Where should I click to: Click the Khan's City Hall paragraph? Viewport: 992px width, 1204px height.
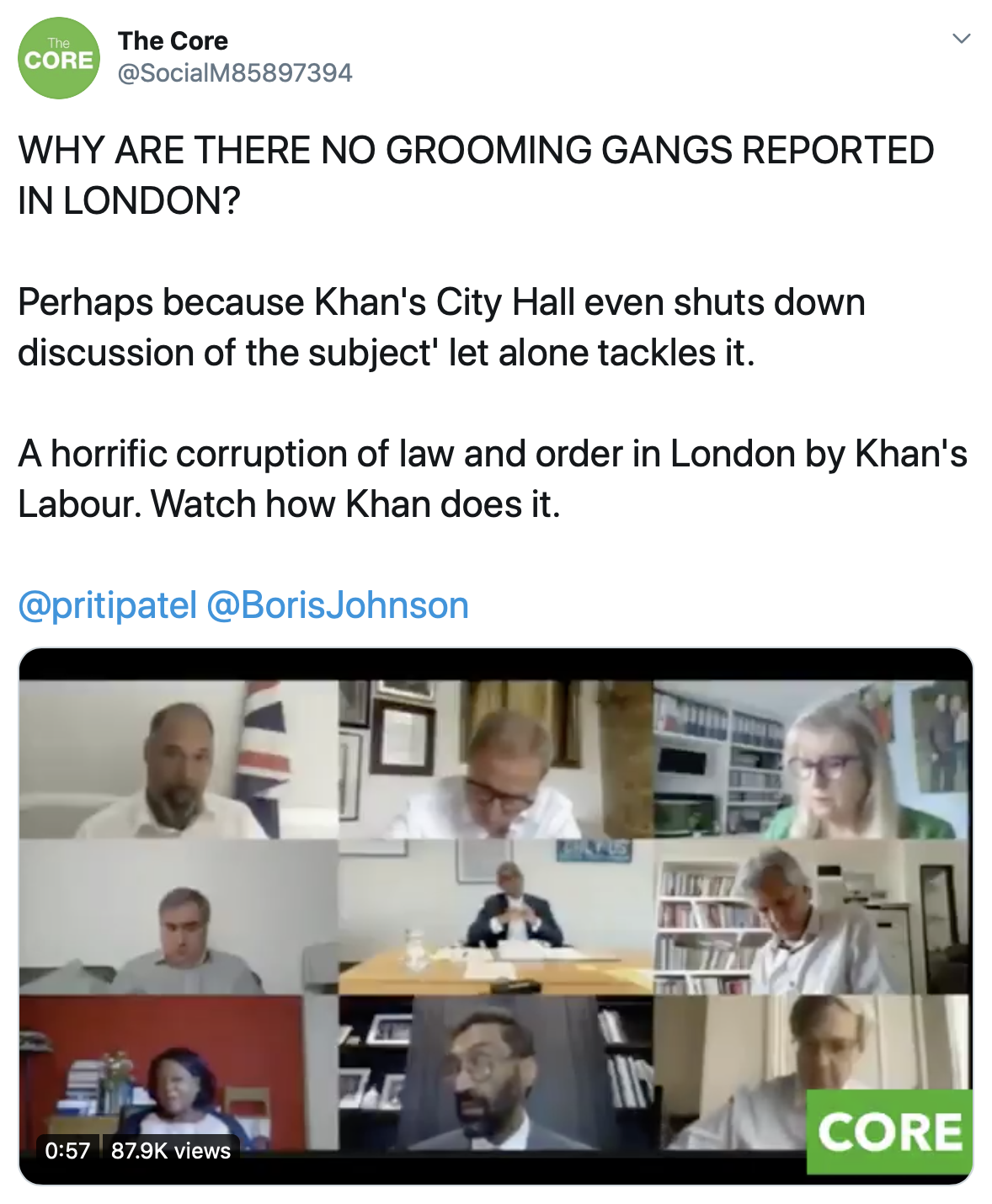pos(441,328)
